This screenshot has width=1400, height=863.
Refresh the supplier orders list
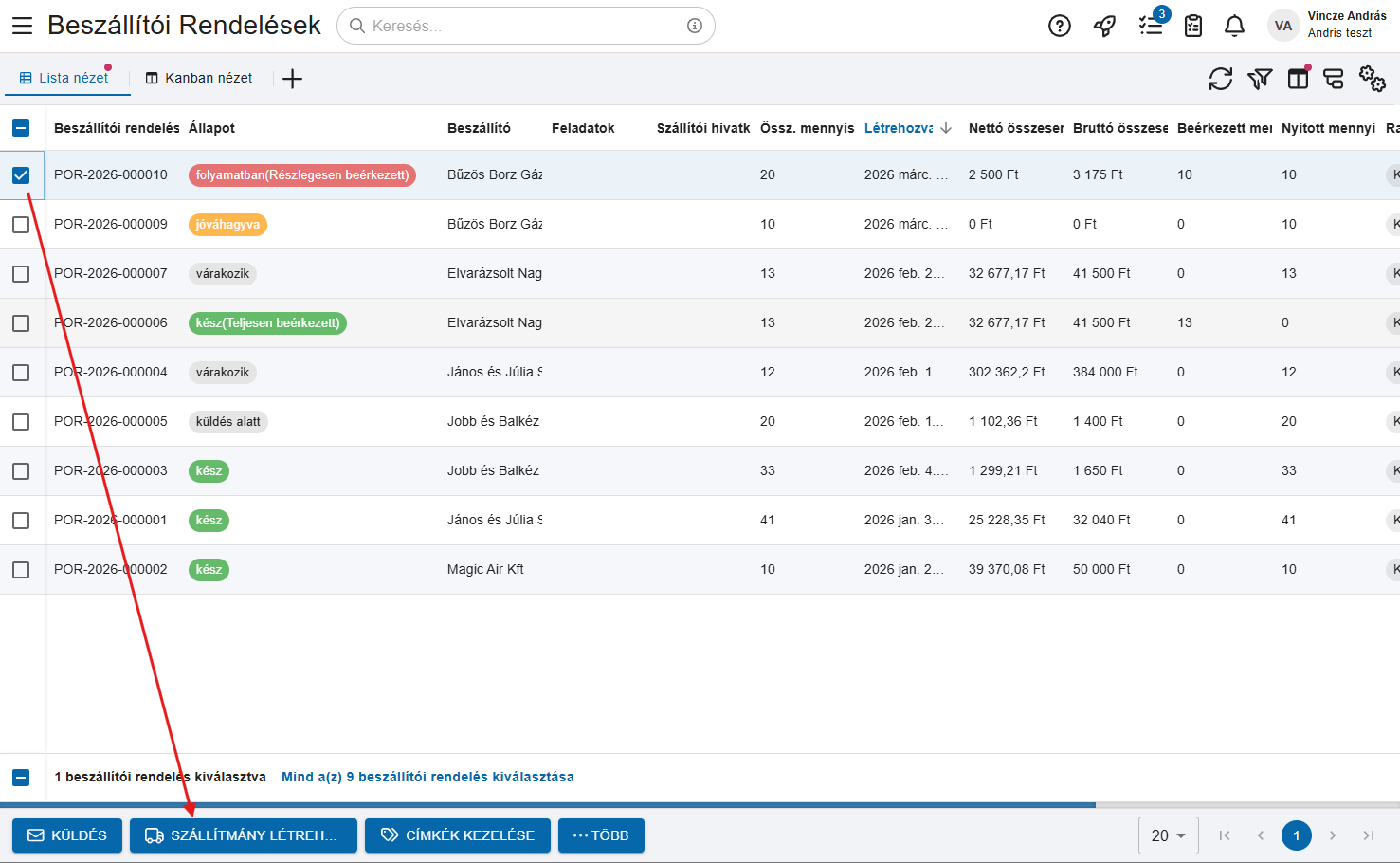pos(1220,79)
